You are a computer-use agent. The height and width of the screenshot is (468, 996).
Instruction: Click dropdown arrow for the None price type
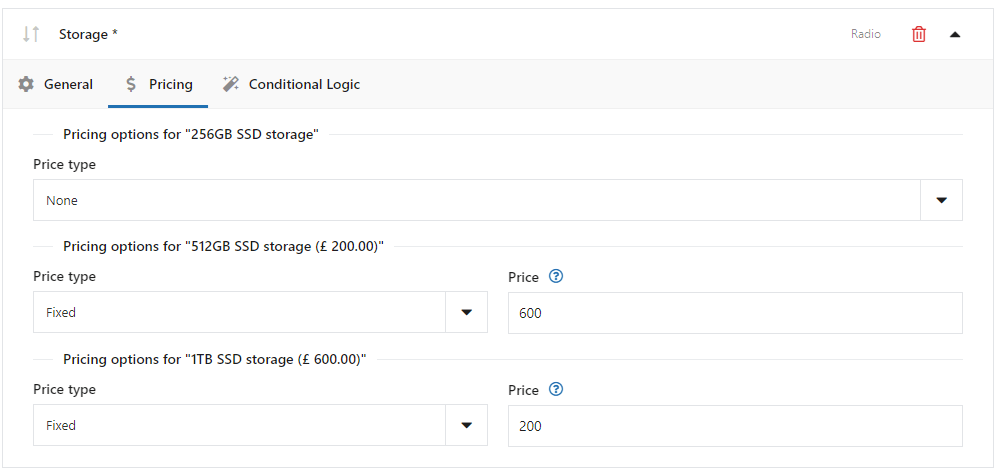click(941, 200)
